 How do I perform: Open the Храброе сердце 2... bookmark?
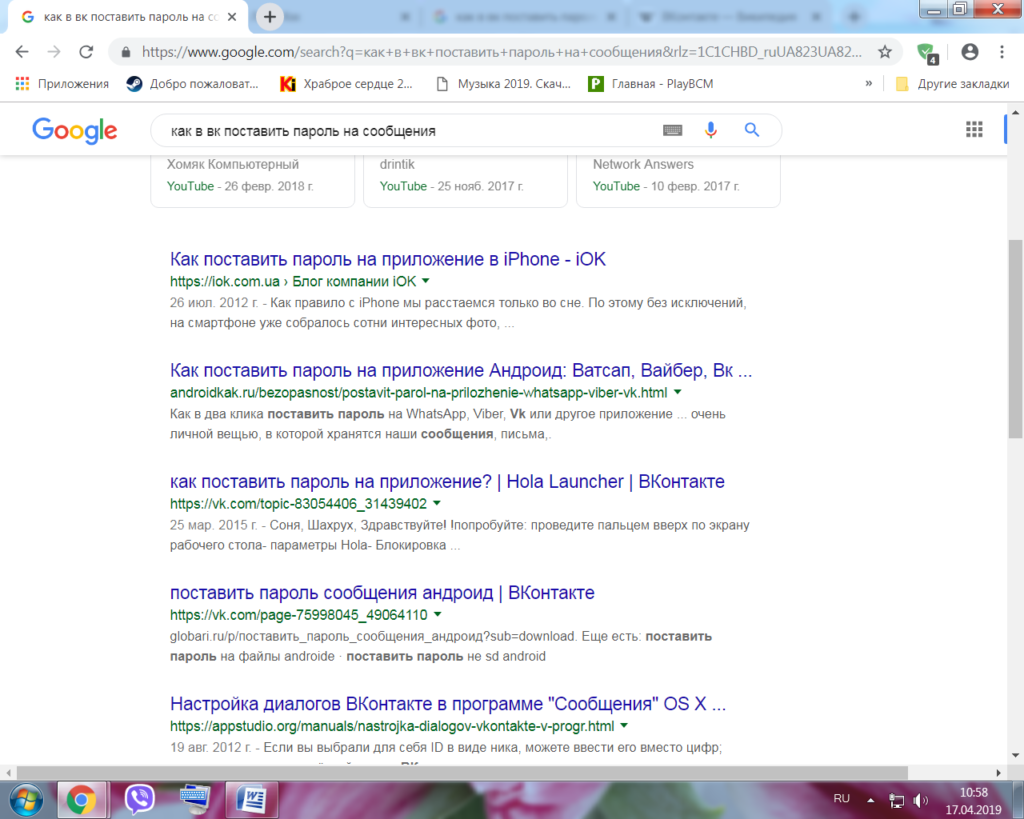347,84
